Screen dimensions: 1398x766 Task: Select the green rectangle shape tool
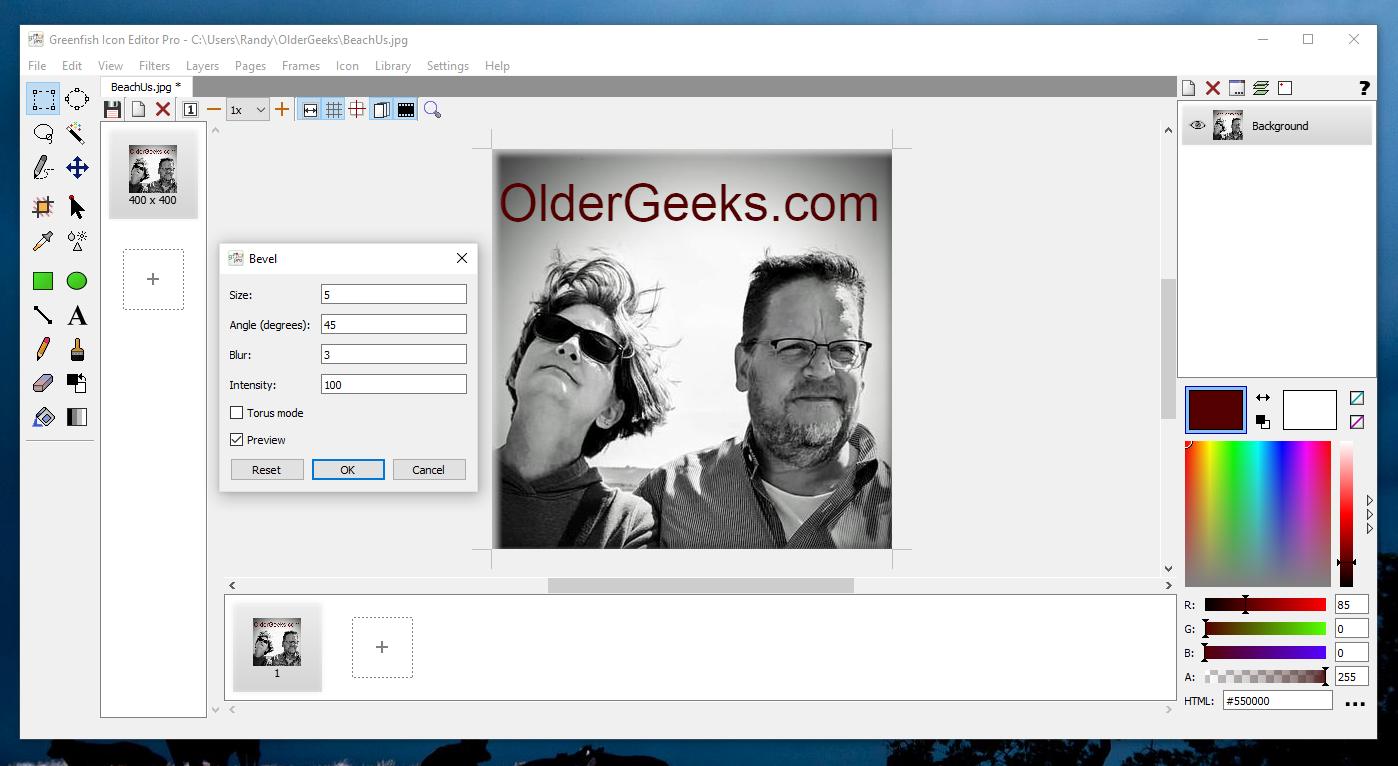43,281
